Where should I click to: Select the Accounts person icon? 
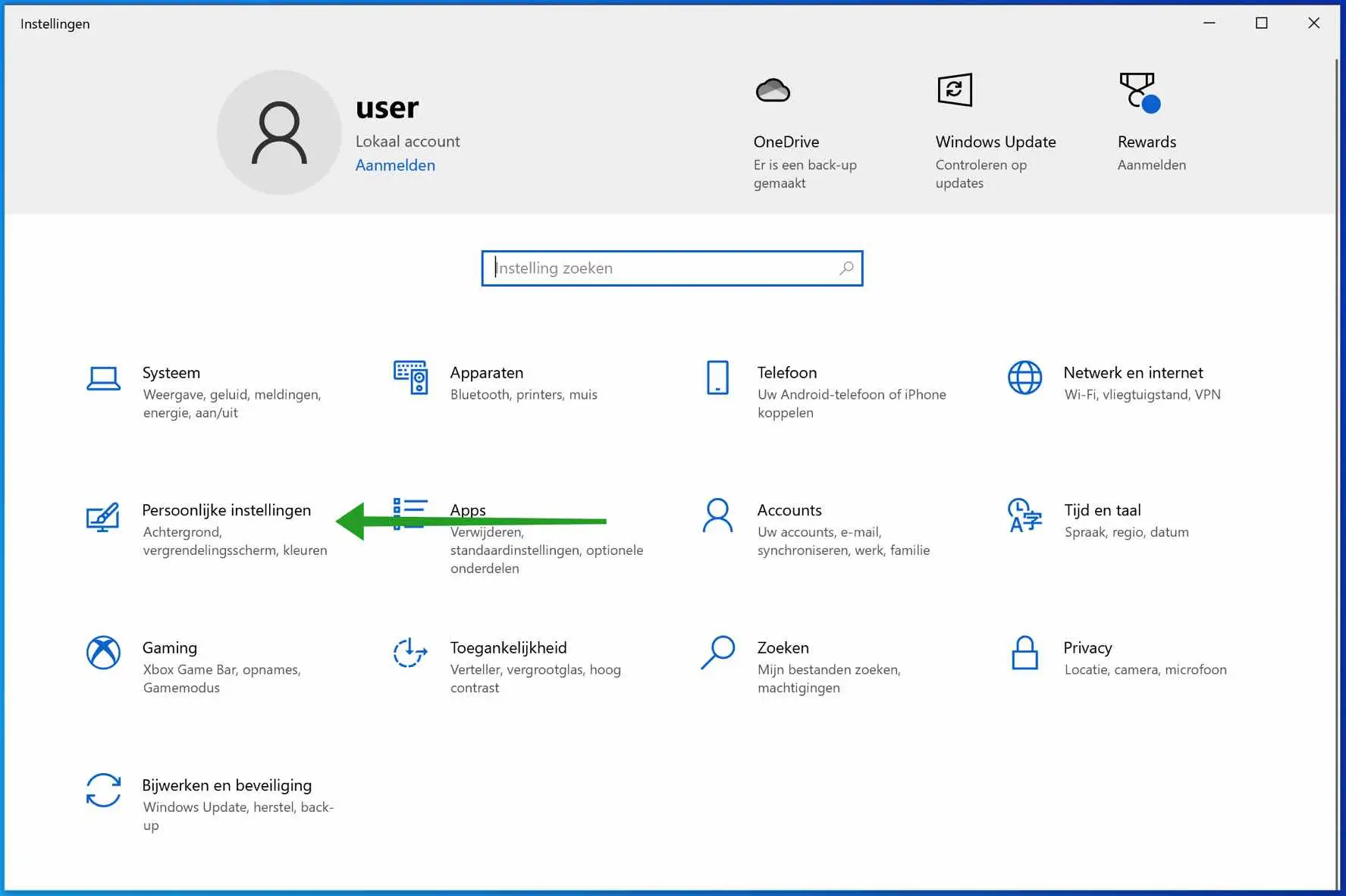[717, 515]
